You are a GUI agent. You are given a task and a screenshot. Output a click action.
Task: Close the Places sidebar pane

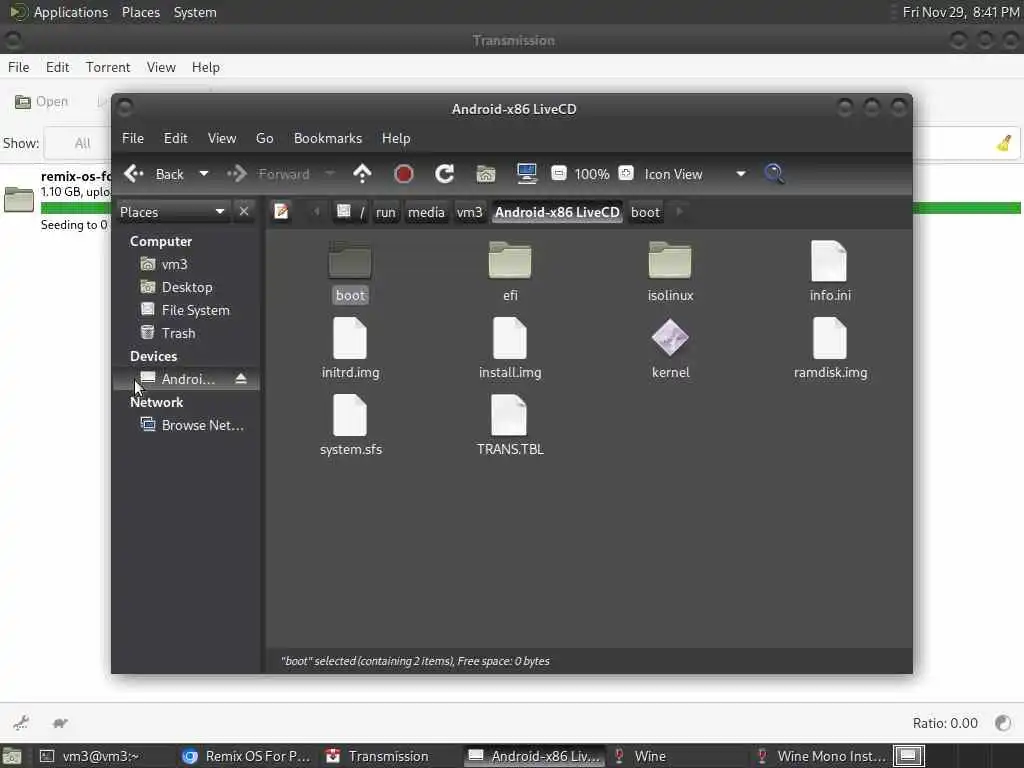point(244,212)
